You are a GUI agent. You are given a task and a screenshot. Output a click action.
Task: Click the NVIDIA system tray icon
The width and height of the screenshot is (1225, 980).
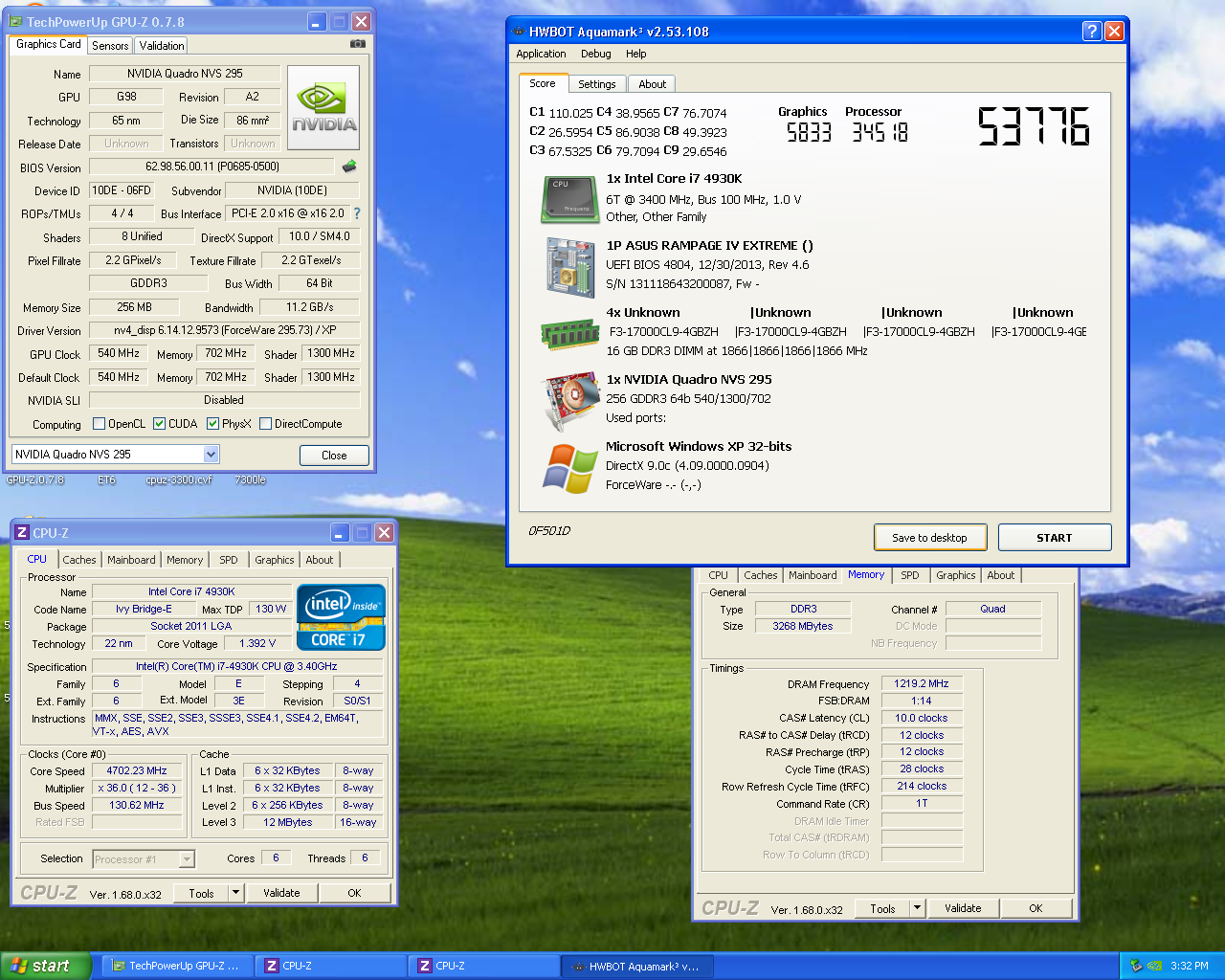pos(1155,966)
